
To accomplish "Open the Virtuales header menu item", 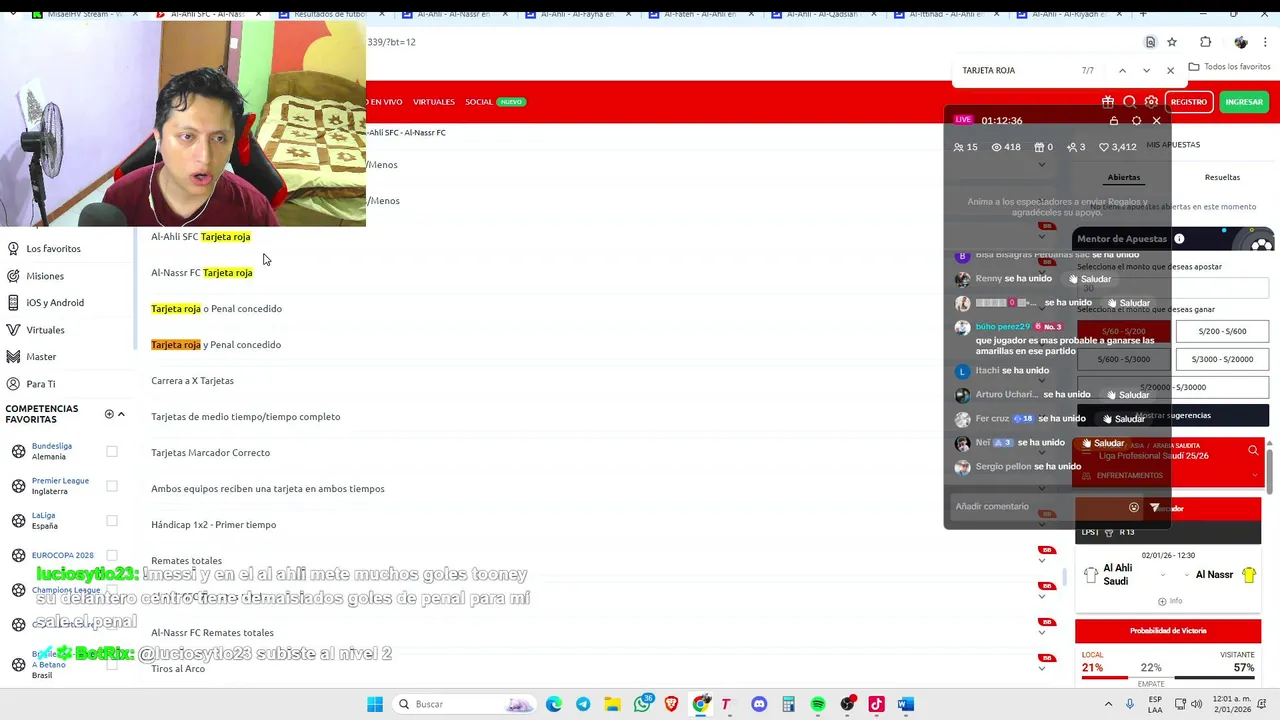I will pyautogui.click(x=434, y=102).
